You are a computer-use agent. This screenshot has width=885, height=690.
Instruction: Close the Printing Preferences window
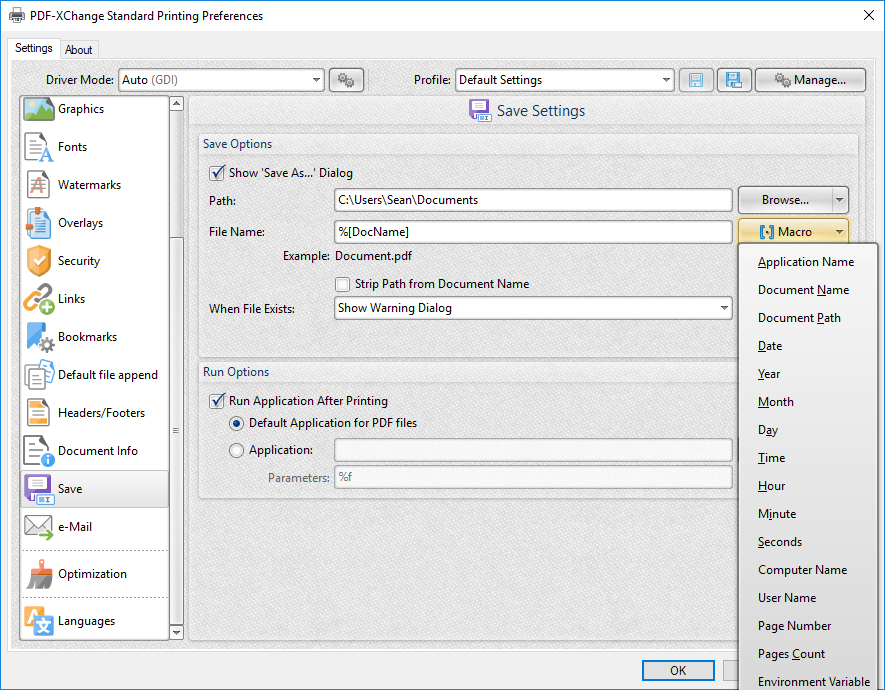coord(869,15)
